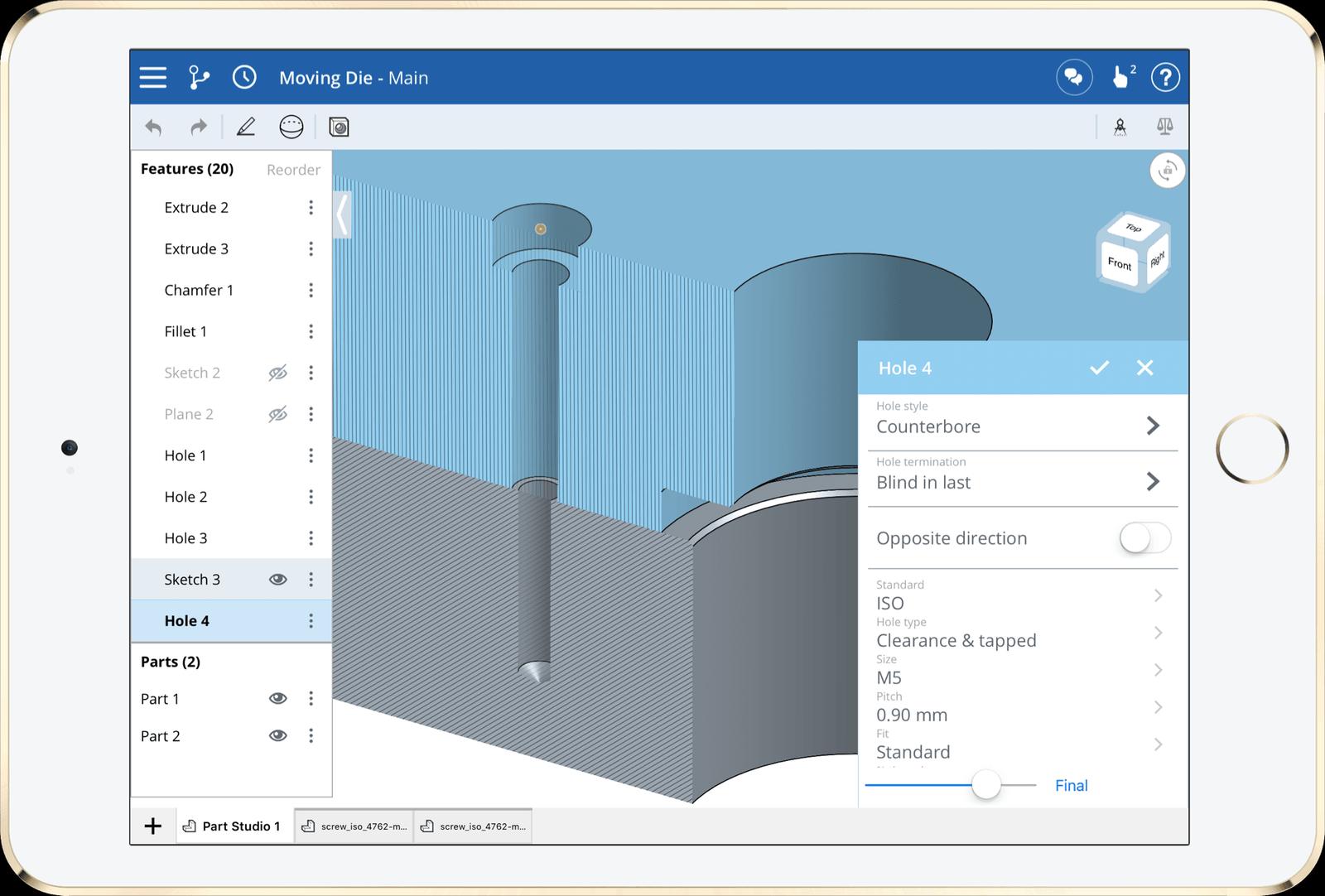Confirm Hole 4 with the checkmark
Image resolution: width=1325 pixels, height=896 pixels.
tap(1099, 368)
